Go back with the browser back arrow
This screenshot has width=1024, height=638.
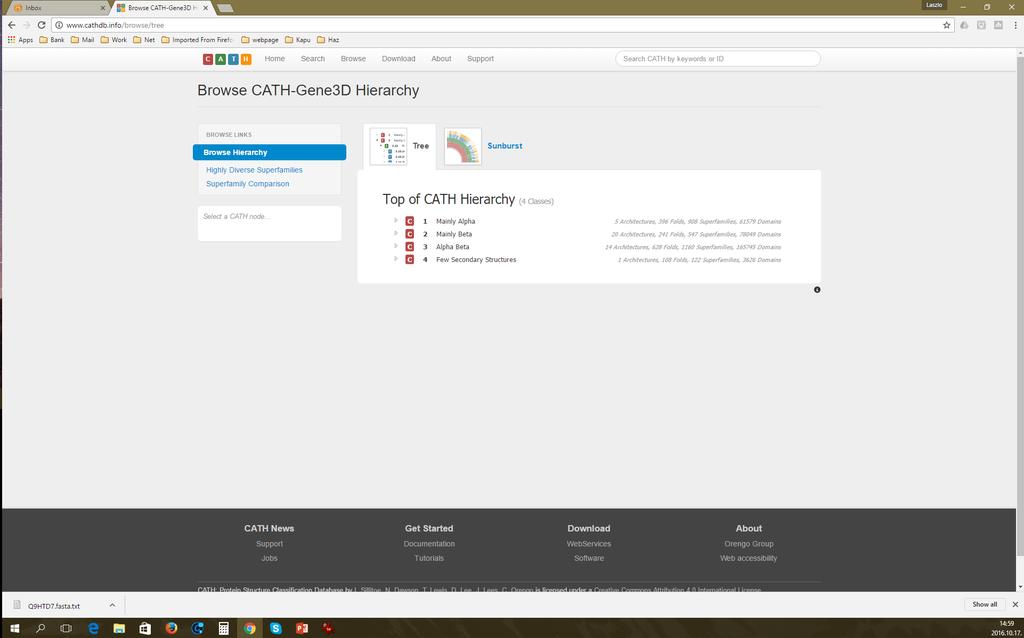[11, 25]
